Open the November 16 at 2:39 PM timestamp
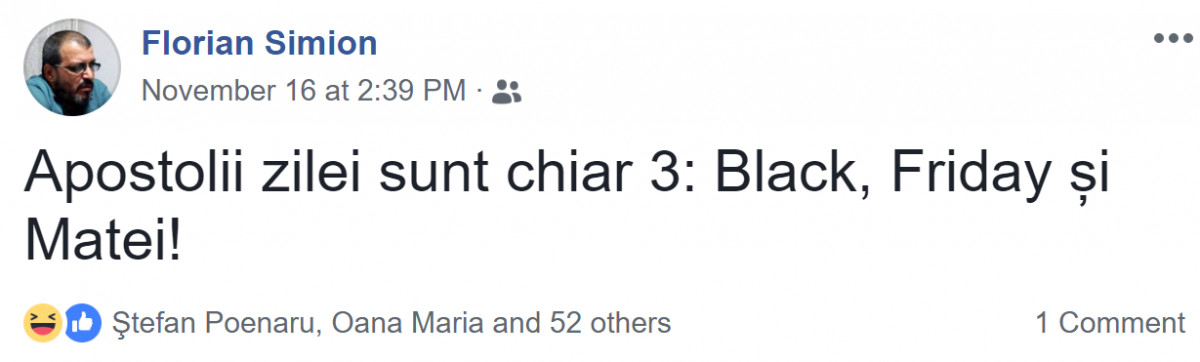 [304, 91]
